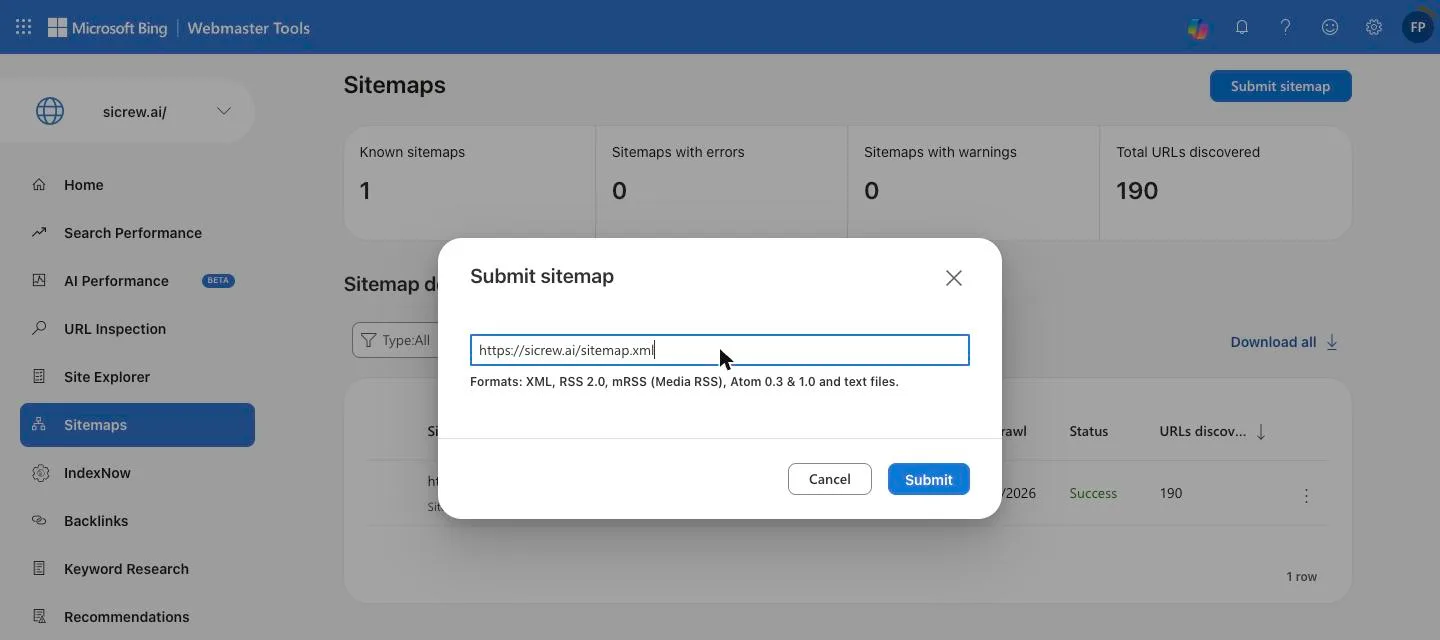Click Submit in the dialog
The image size is (1440, 640).
[x=929, y=479]
